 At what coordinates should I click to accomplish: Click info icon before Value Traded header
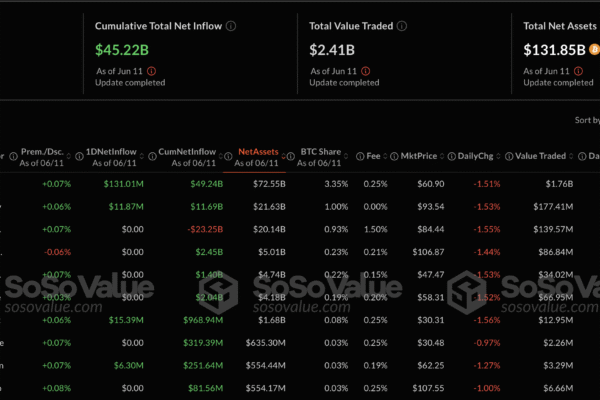508,157
